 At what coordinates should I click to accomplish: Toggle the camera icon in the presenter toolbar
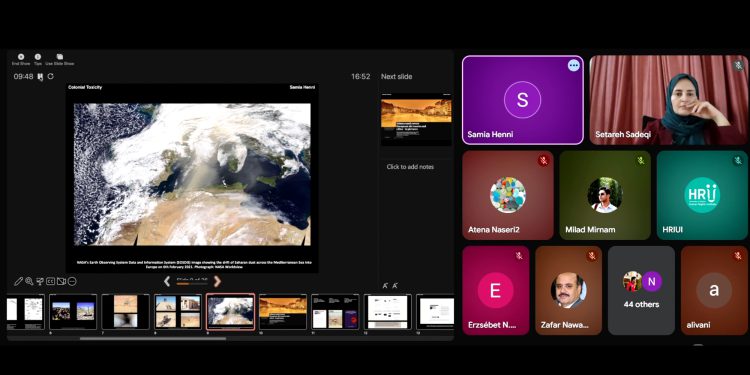tap(61, 281)
